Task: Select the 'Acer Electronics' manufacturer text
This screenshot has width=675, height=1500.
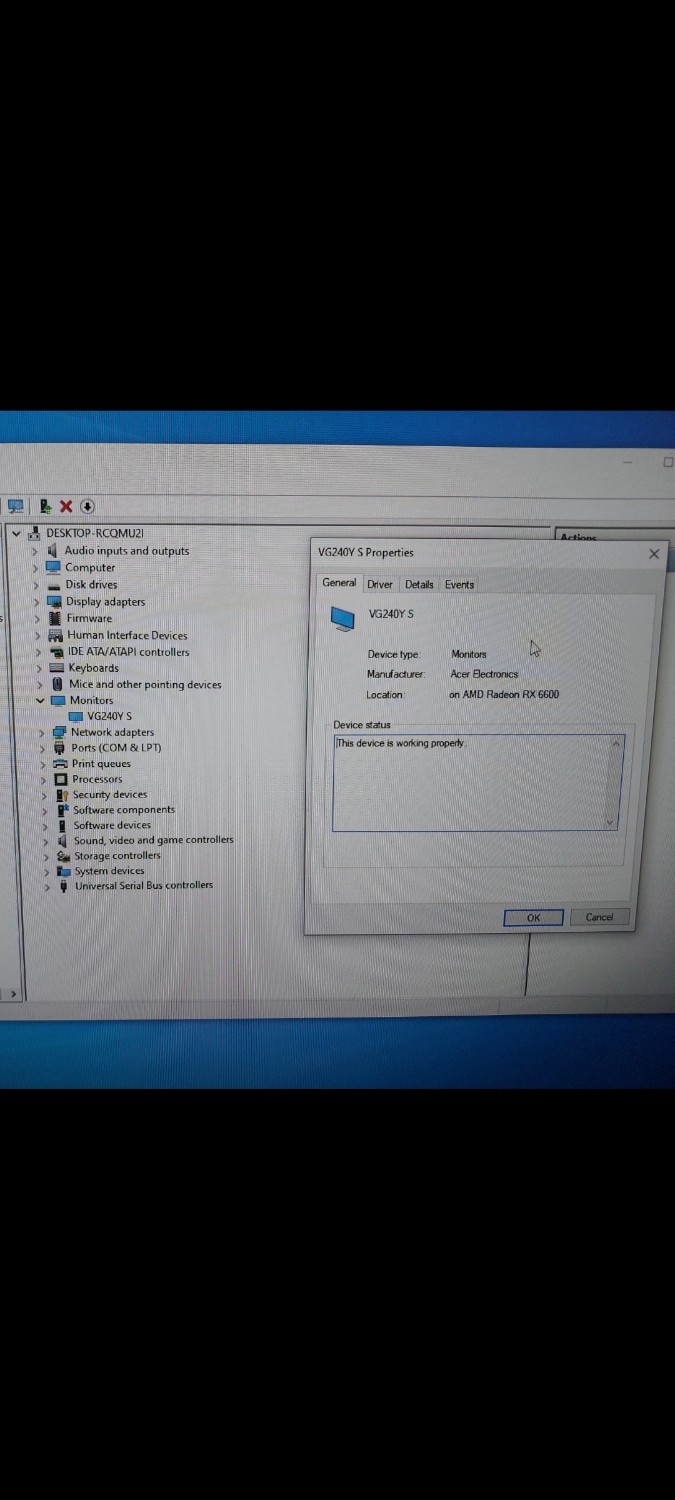Action: pyautogui.click(x=484, y=674)
